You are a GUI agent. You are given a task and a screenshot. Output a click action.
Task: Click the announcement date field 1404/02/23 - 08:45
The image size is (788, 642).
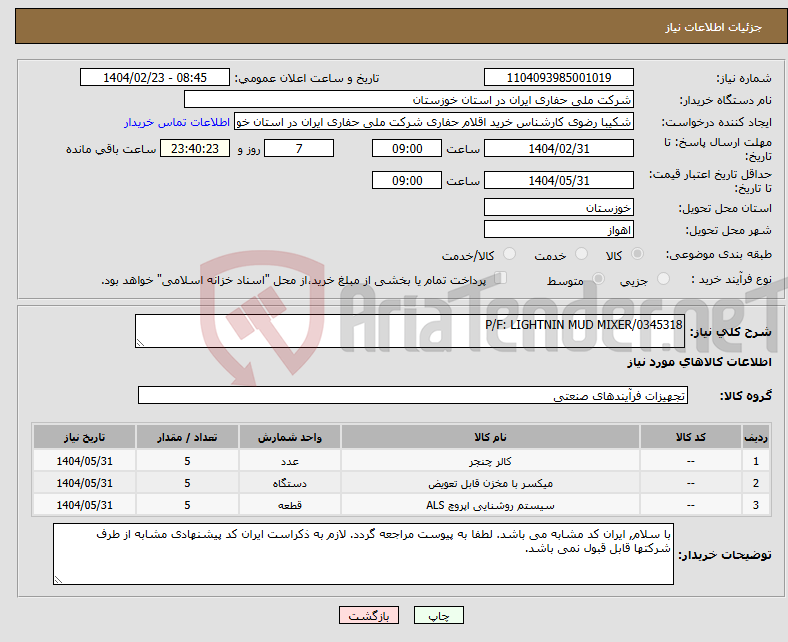(155, 77)
